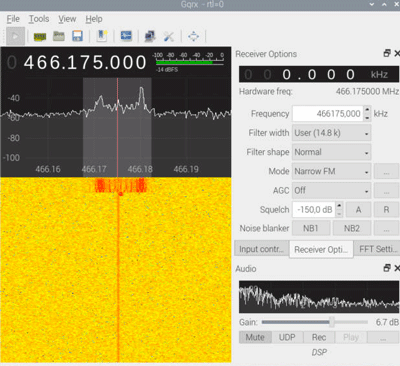Click the bookmark icon in toolbar
This screenshot has height=366, width=400.
coord(102,36)
